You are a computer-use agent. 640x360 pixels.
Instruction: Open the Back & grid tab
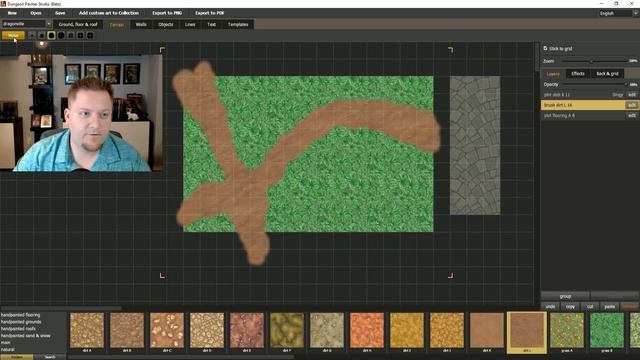[x=607, y=74]
